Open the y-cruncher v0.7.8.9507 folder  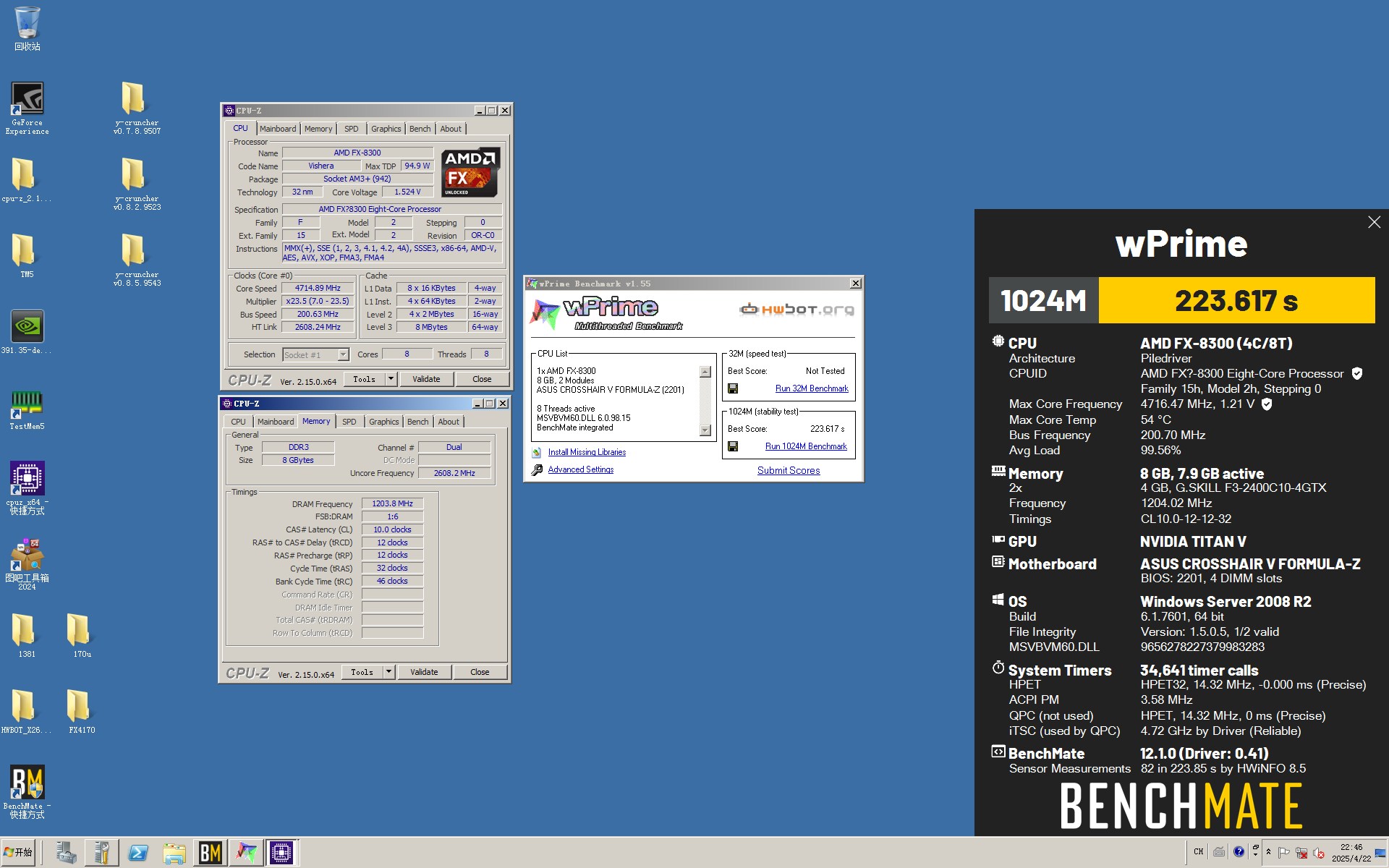137,109
